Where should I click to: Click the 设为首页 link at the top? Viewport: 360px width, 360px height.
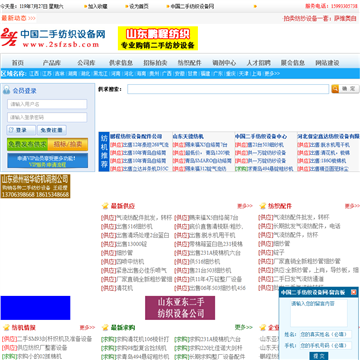139,6
